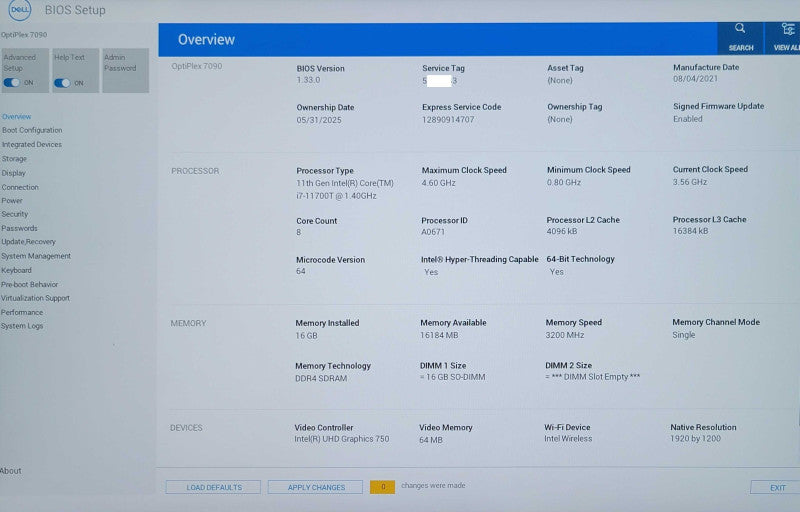
Task: Click the Express Service Code 12890914707
Action: pos(448,120)
